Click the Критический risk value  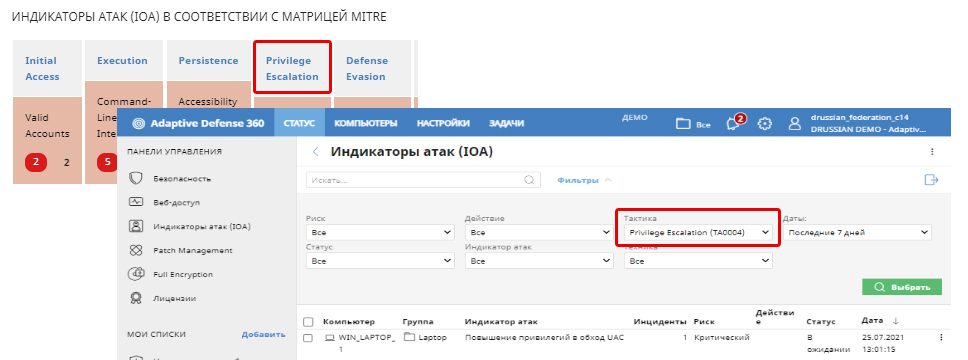722,337
